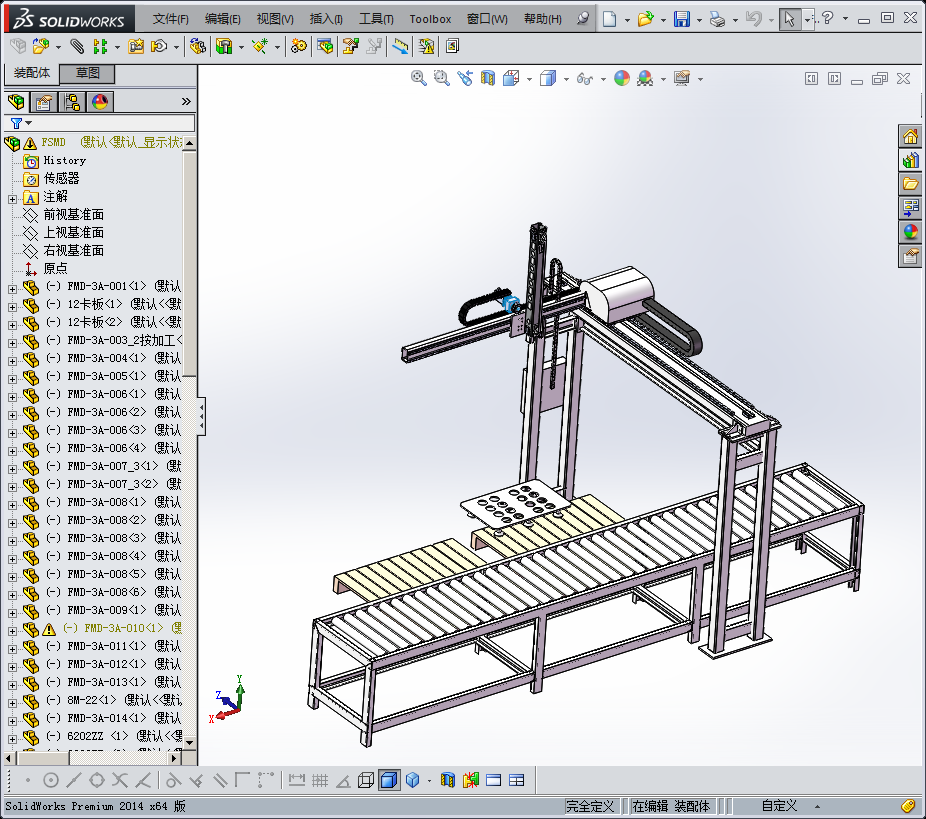
Task: Click the Bill of Materials icon
Action: click(325, 46)
